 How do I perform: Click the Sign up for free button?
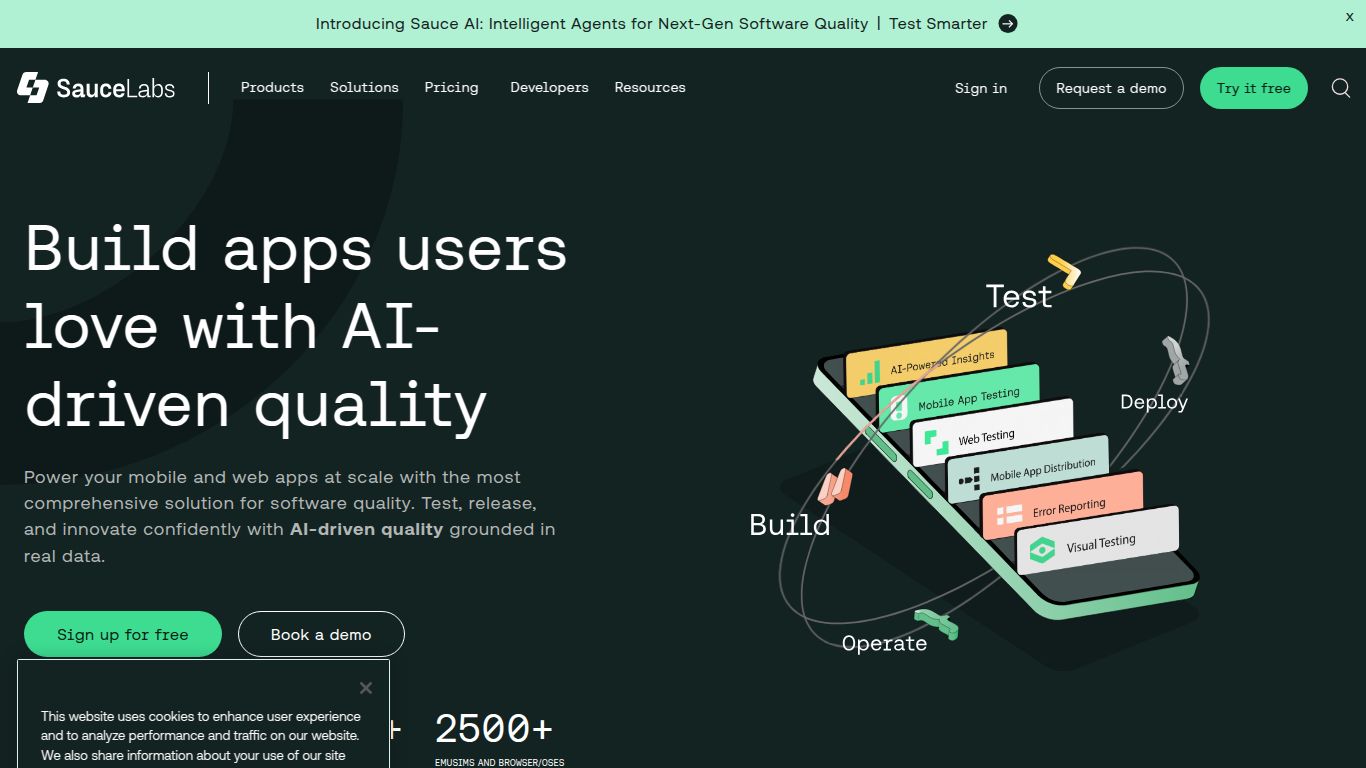click(x=122, y=634)
